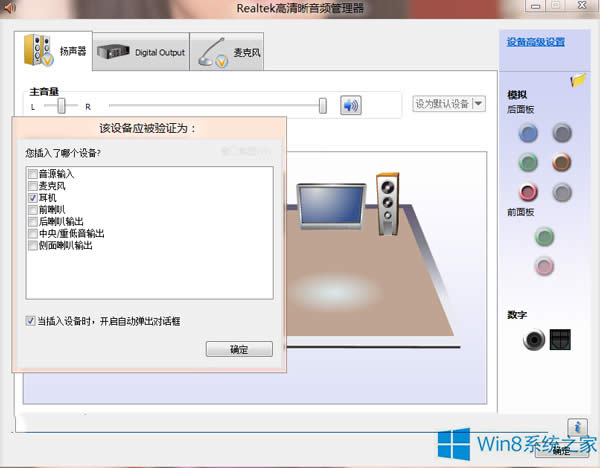Uncheck the 耳机 headphone option
Image resolution: width=600 pixels, height=468 pixels.
coord(33,198)
